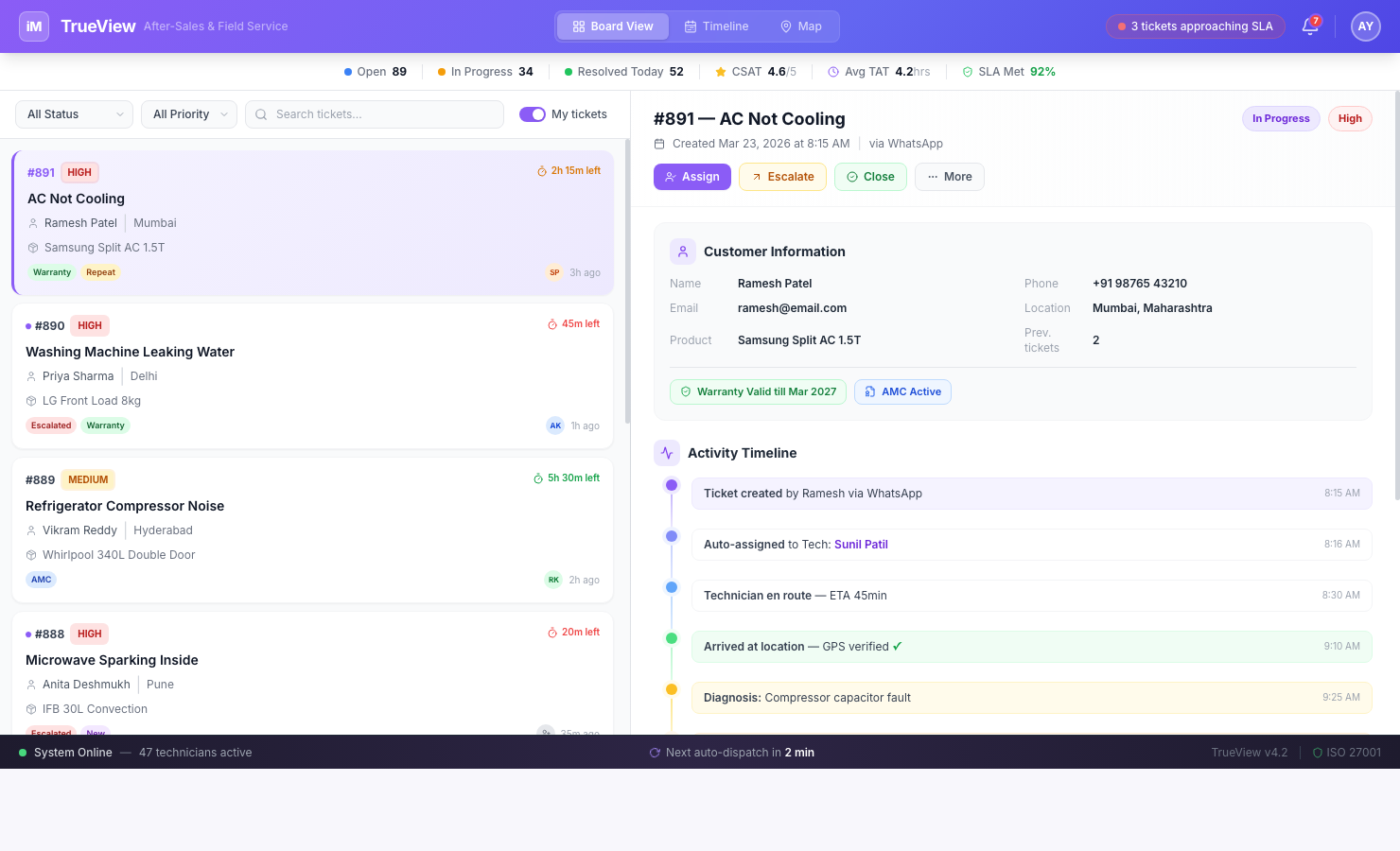Screen dimensions: 1400x851
Task: Click the Assign button
Action: pyautogui.click(x=691, y=177)
